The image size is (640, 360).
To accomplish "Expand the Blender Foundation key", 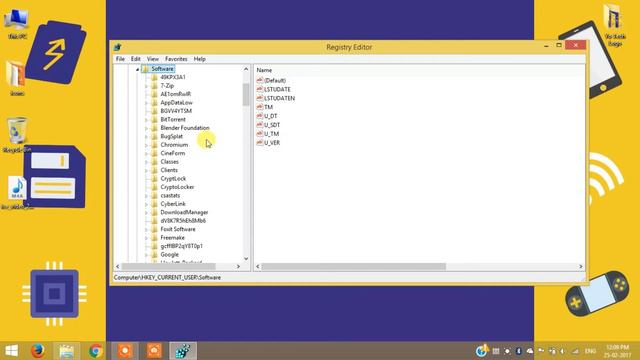I will point(146,128).
